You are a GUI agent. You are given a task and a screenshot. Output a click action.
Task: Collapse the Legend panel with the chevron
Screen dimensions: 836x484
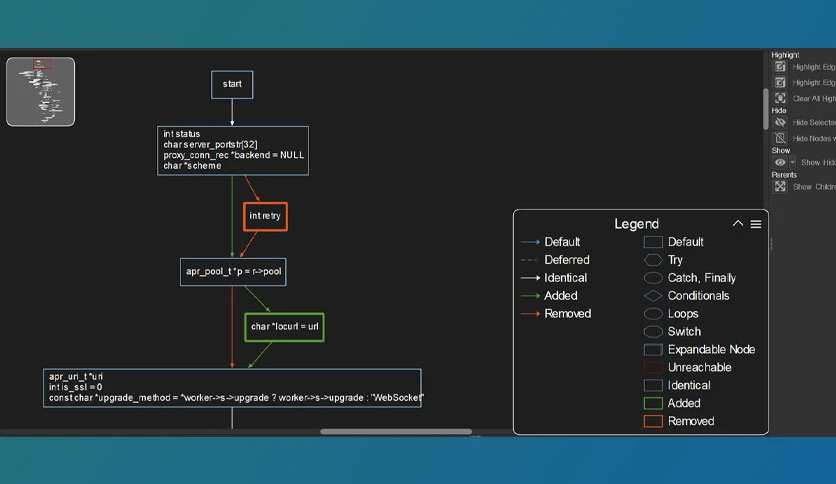(737, 224)
